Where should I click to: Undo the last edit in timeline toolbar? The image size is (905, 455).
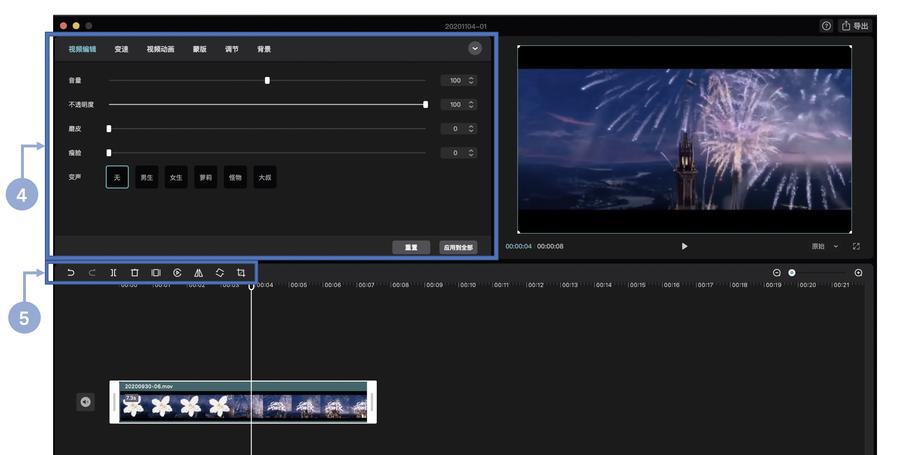[70, 273]
